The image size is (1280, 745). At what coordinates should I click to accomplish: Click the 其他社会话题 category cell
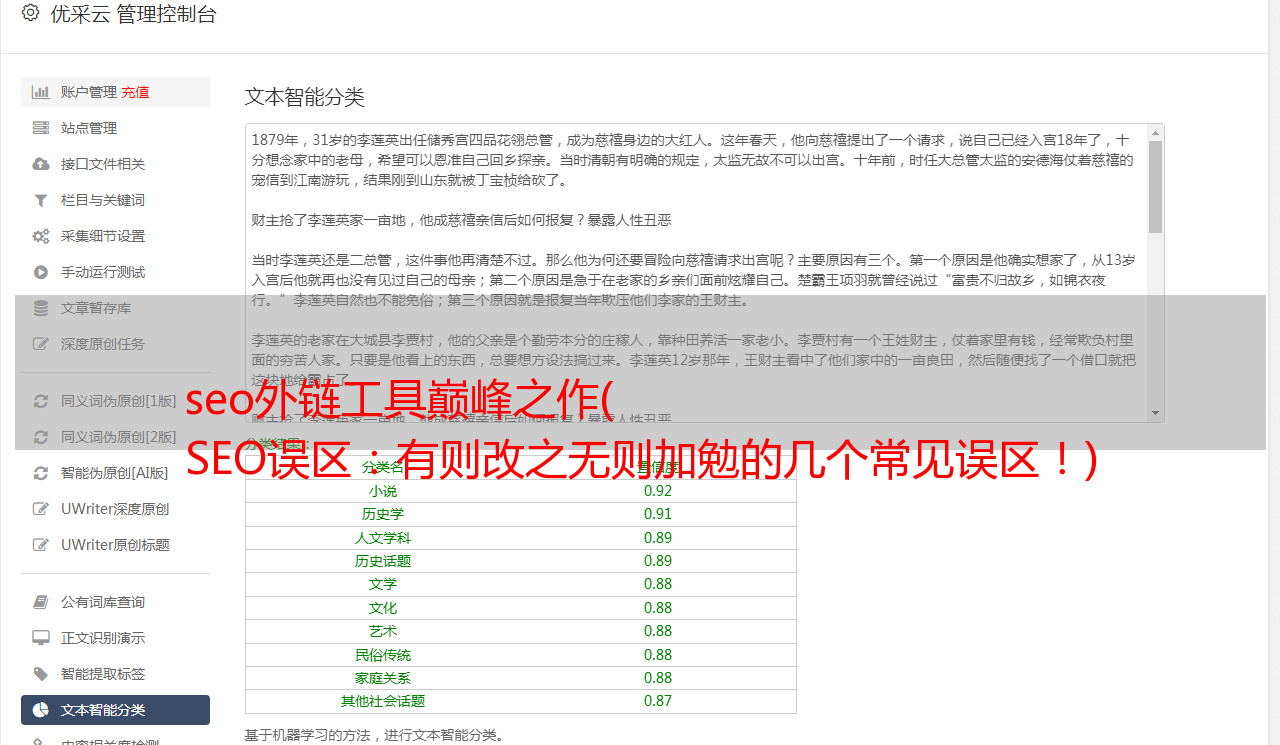pos(382,701)
